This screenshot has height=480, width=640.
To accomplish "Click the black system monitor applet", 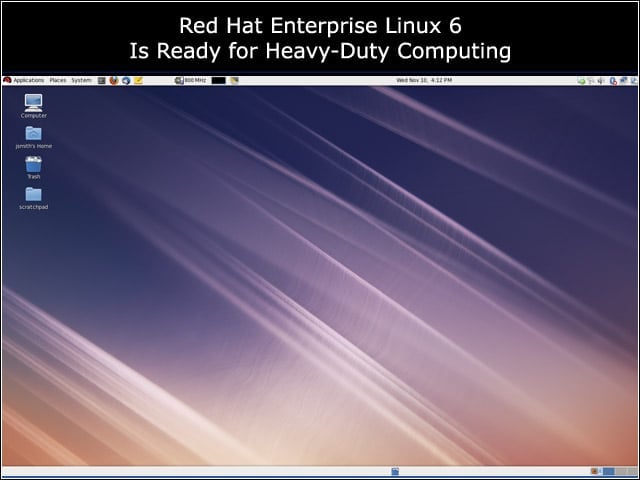I will (218, 80).
